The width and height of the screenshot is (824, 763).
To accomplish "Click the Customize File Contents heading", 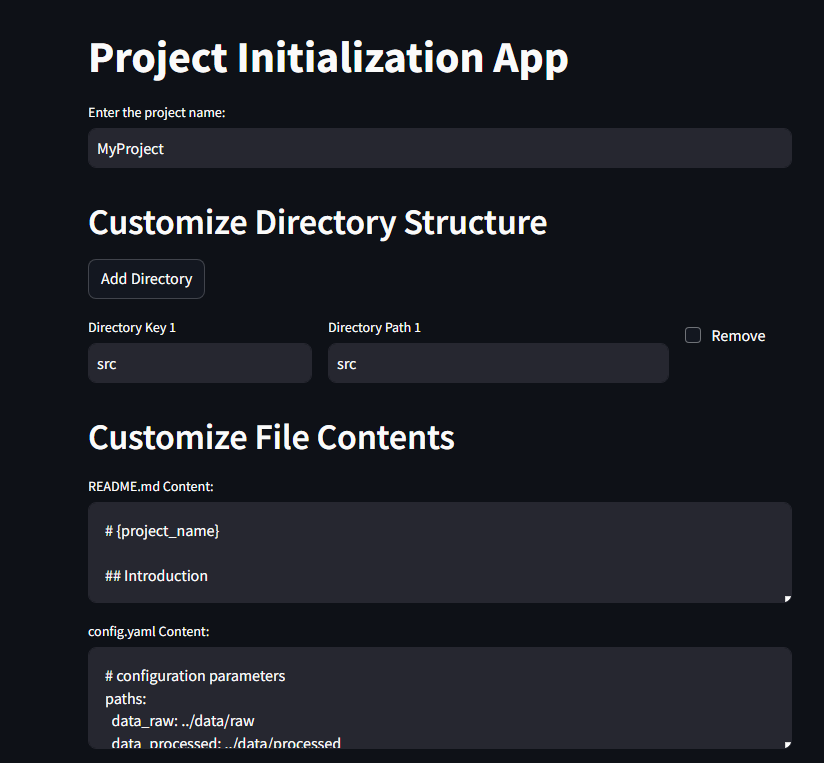I will (x=271, y=437).
